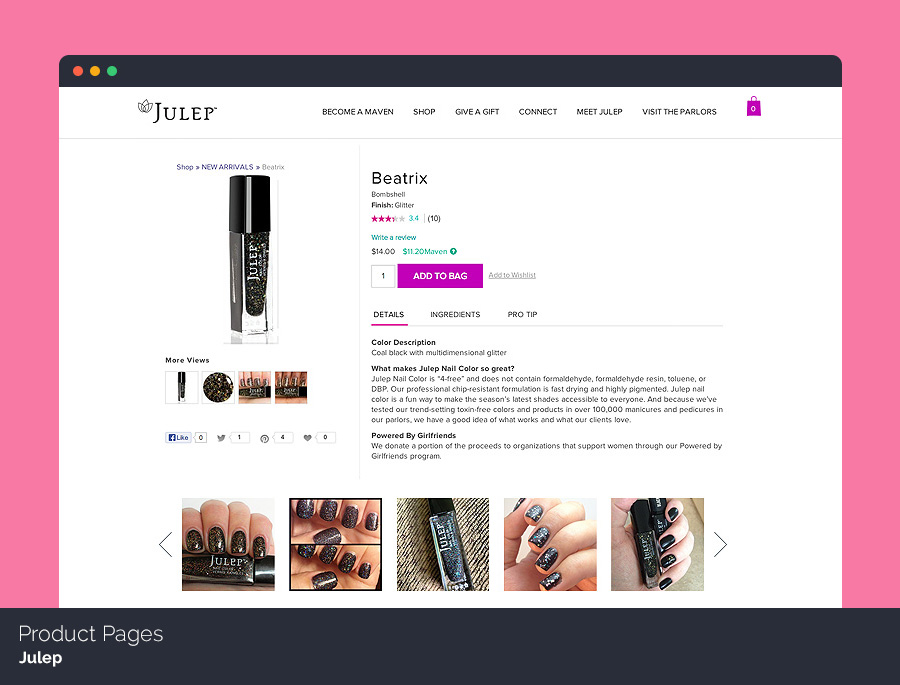Open the Pro Tip tab
Screen dimensions: 900x685
pos(522,315)
